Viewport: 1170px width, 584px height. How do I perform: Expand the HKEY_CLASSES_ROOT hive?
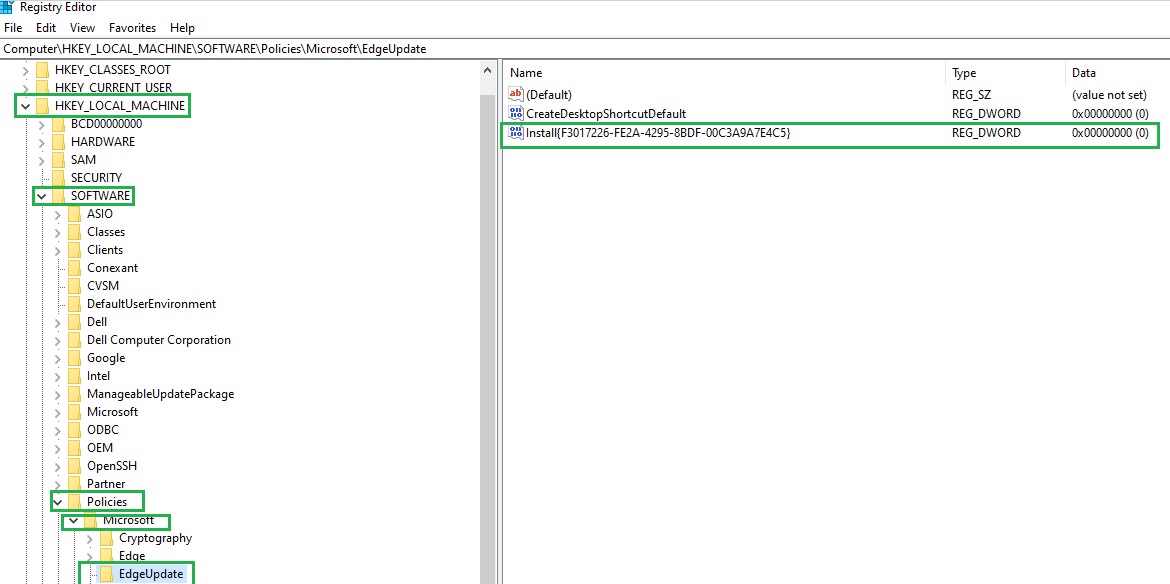(26, 70)
